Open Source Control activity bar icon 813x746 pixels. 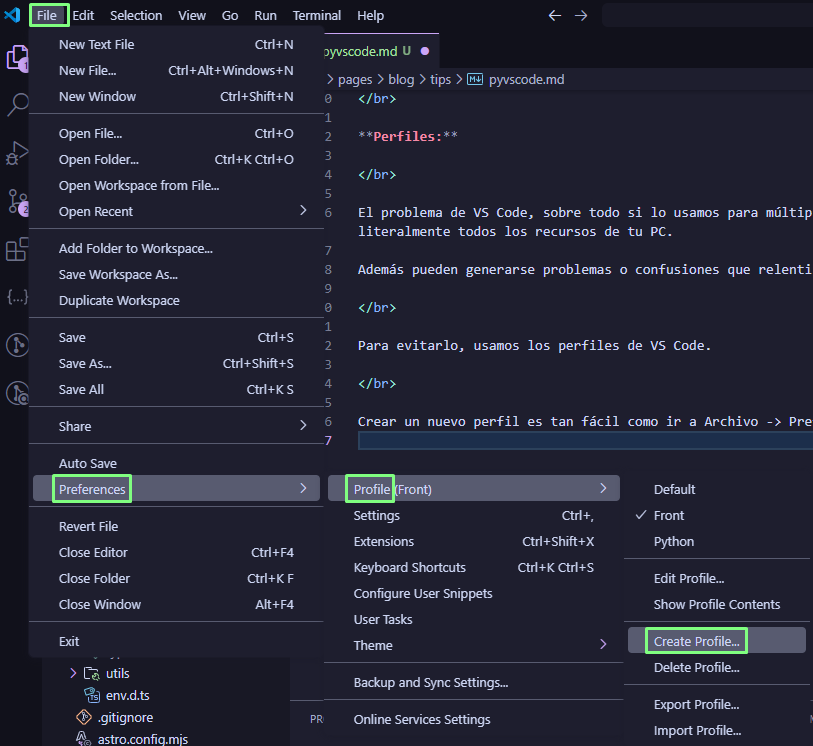[x=18, y=202]
